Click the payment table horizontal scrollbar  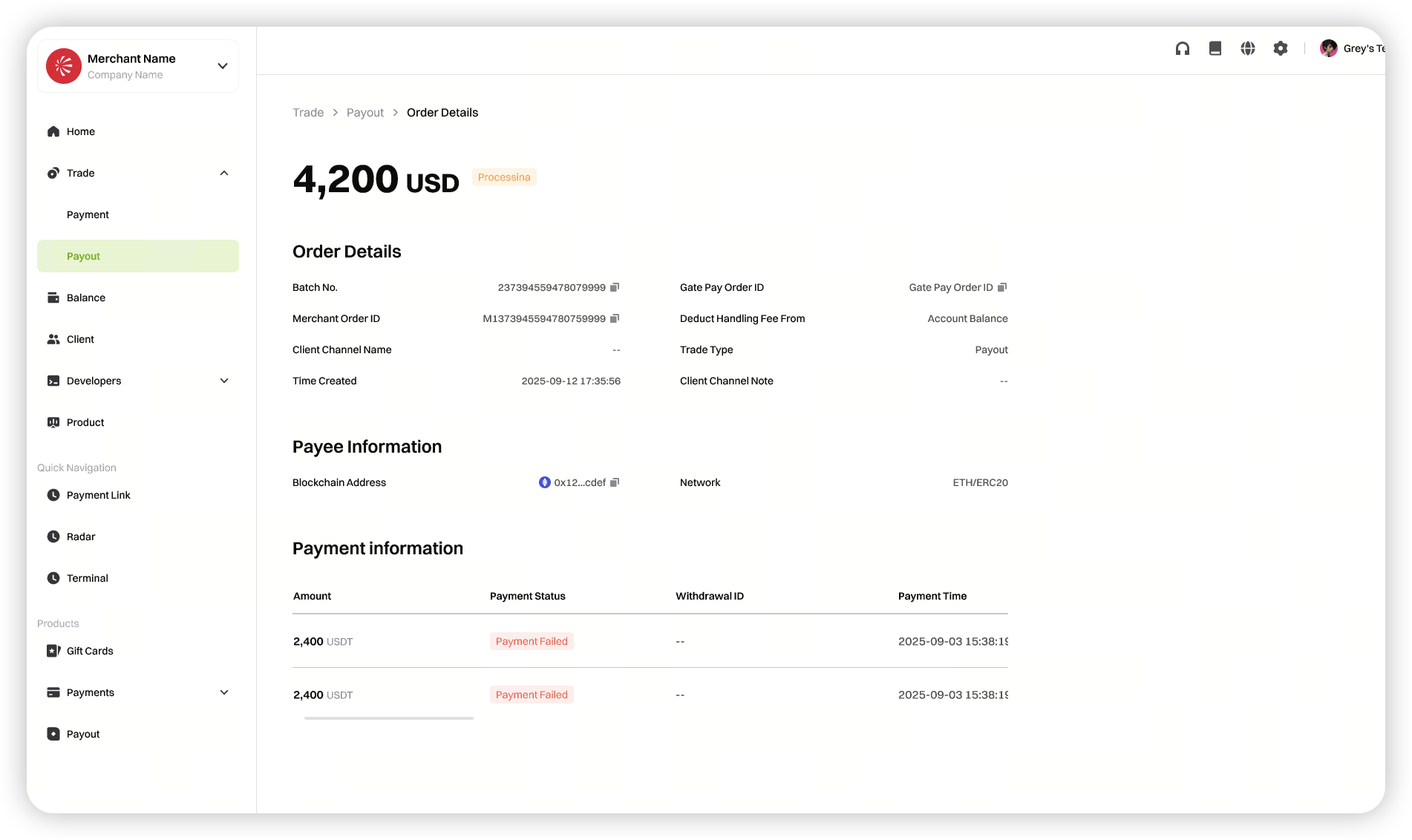pos(389,718)
